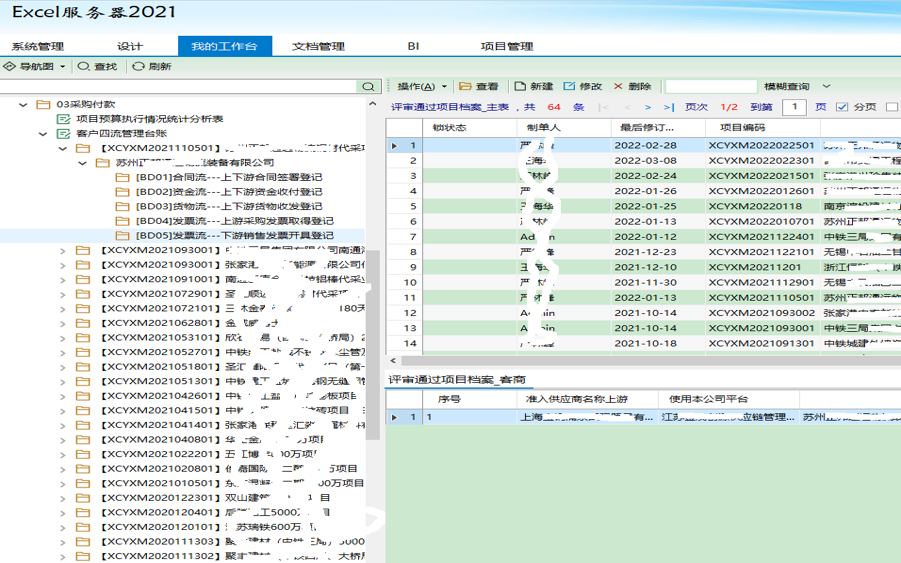Edit the record using 修改
This screenshot has width=901, height=563.
point(583,86)
